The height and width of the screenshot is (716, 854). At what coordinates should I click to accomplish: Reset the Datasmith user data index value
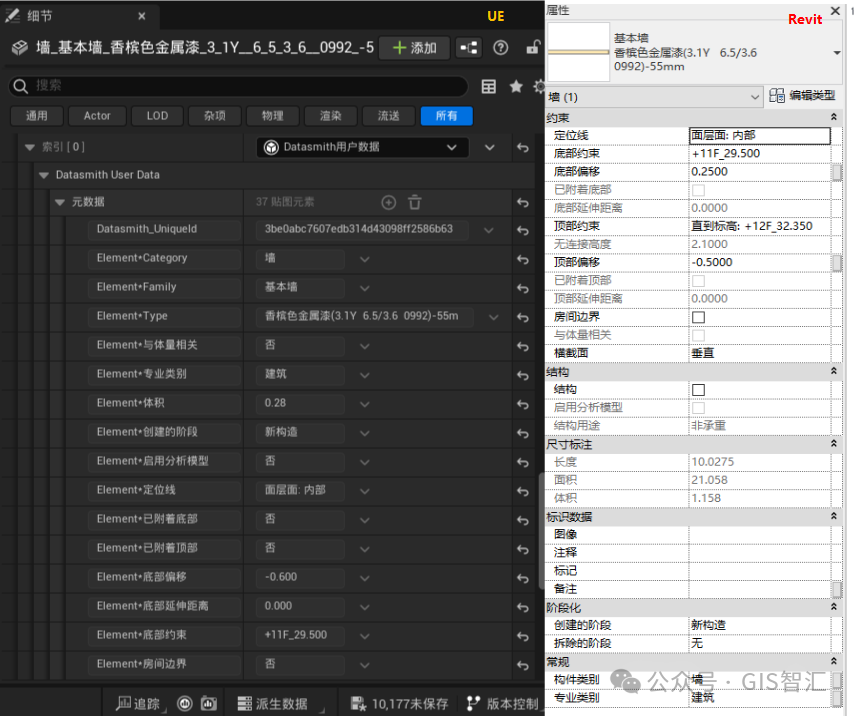tap(523, 148)
